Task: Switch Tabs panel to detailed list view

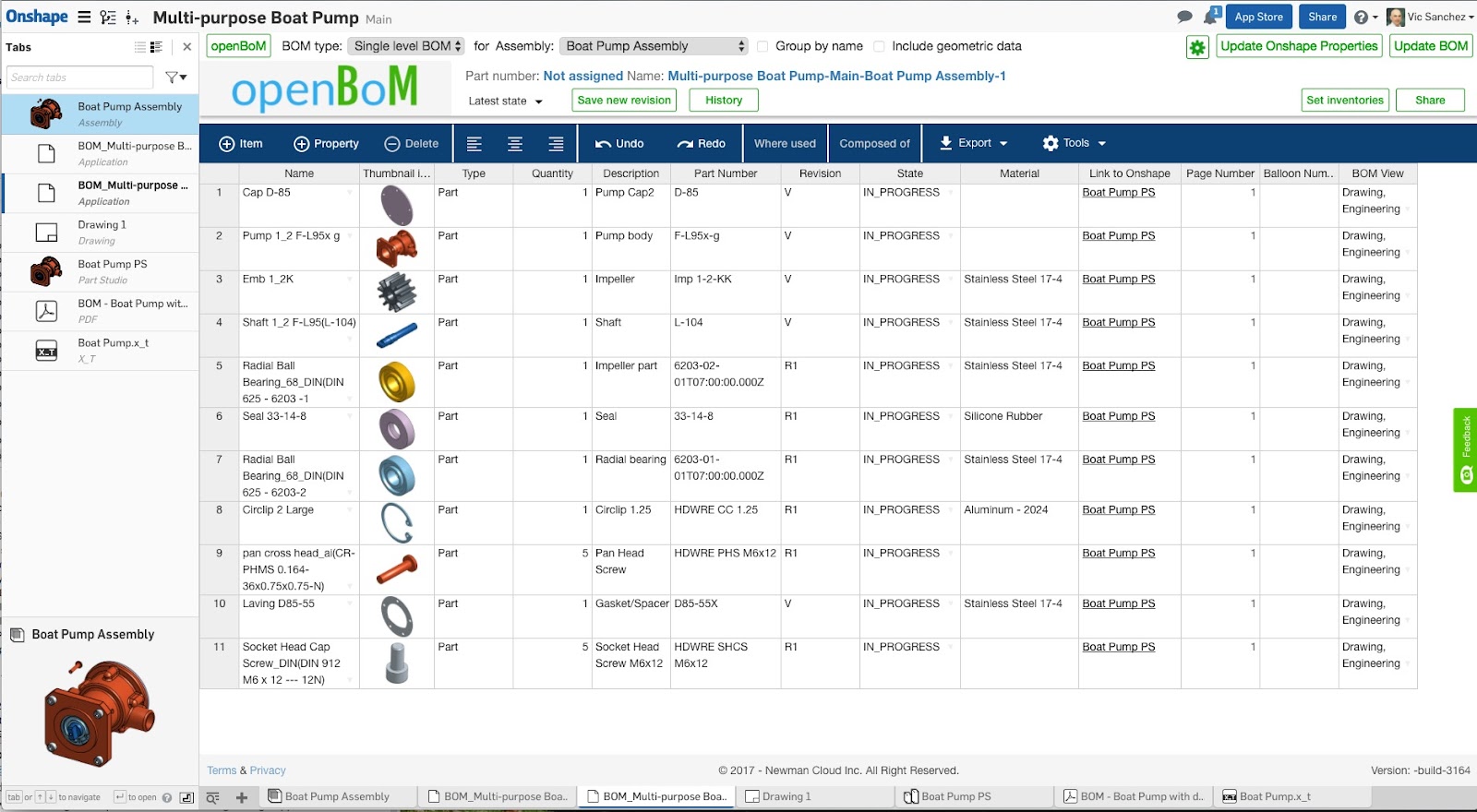Action: point(156,47)
